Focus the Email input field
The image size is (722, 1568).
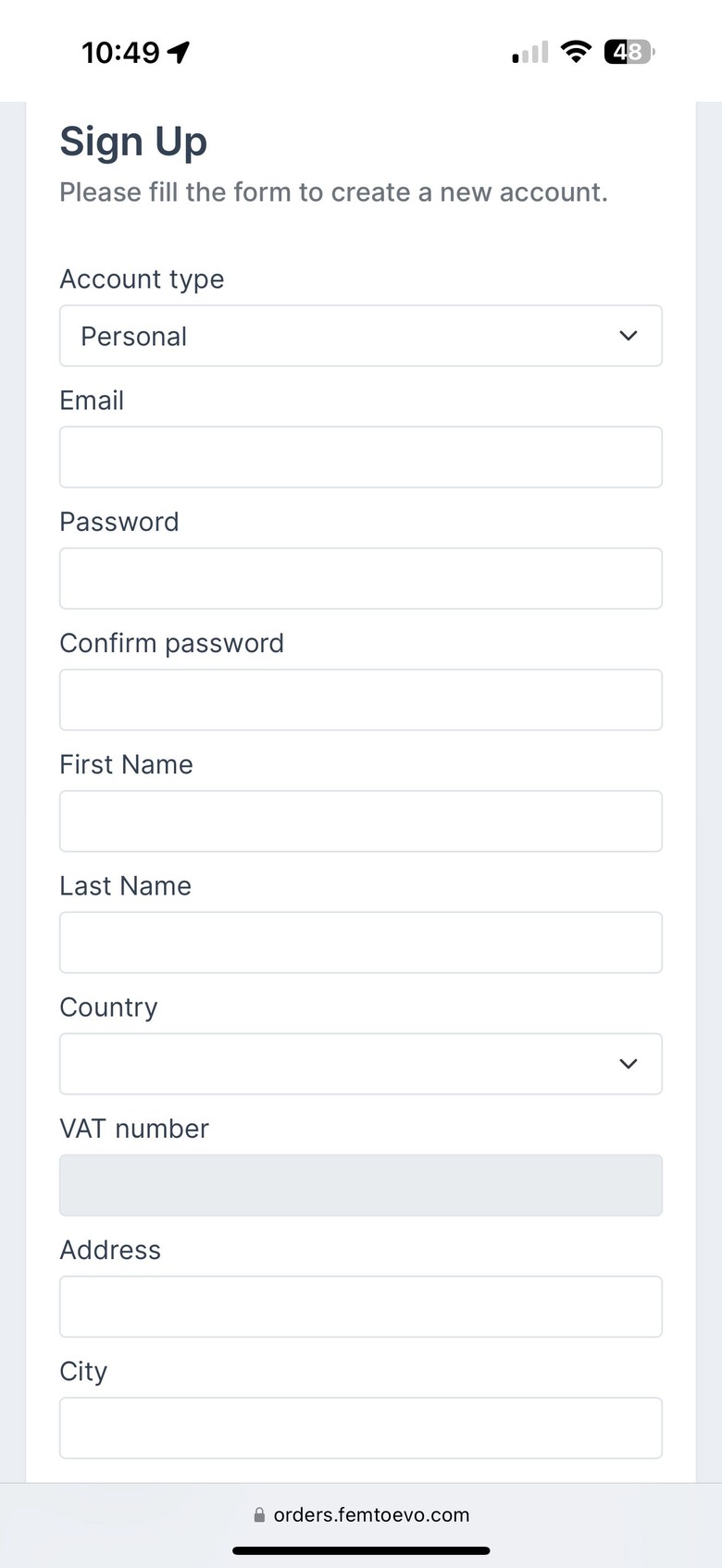(361, 457)
